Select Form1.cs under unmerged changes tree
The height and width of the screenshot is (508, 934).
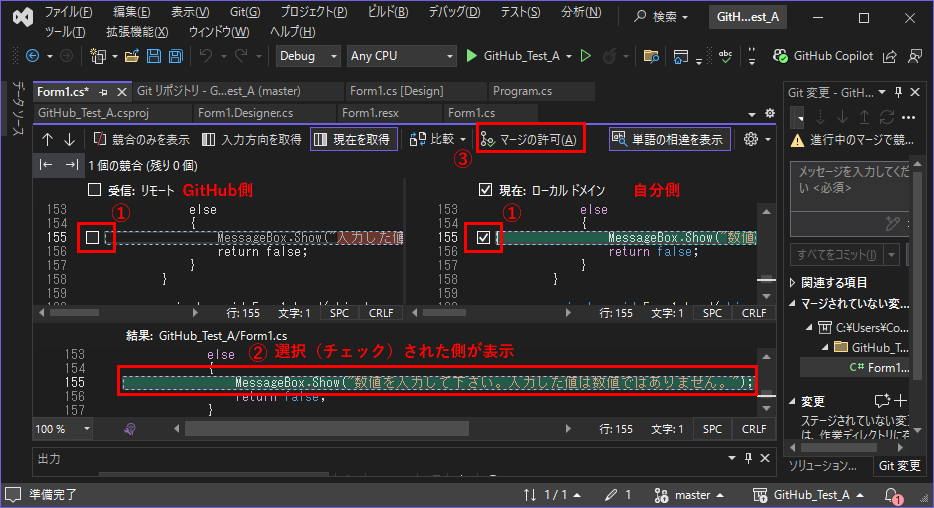point(879,367)
